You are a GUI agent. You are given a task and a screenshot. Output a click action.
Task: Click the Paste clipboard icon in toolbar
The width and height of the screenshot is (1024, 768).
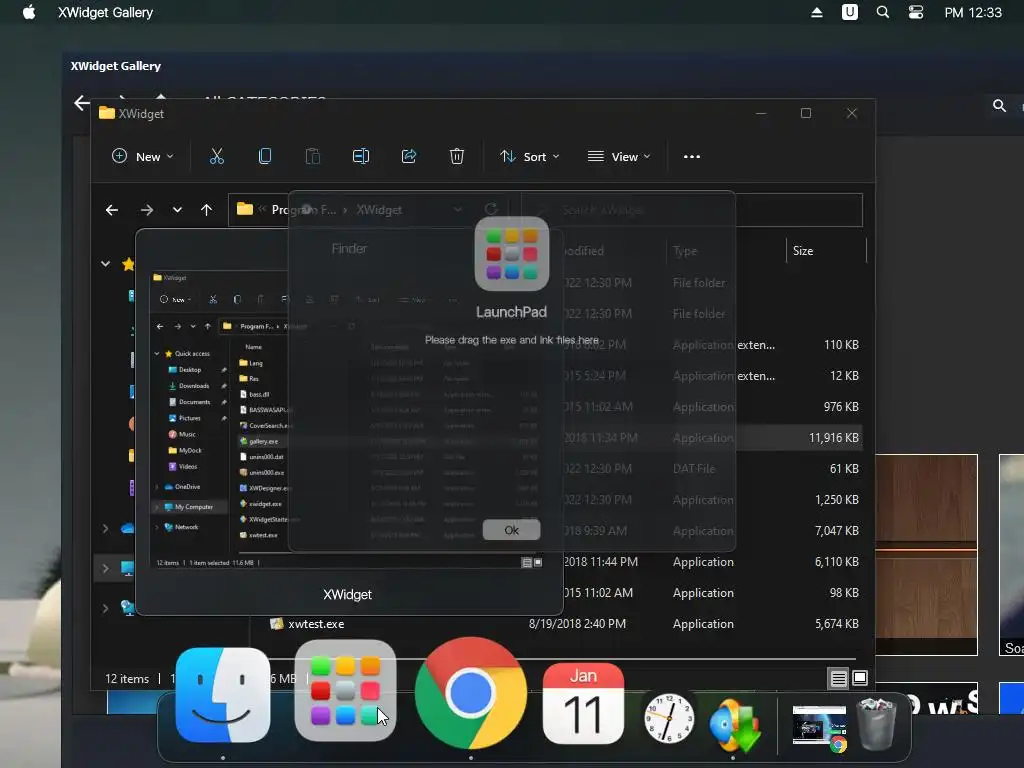313,156
